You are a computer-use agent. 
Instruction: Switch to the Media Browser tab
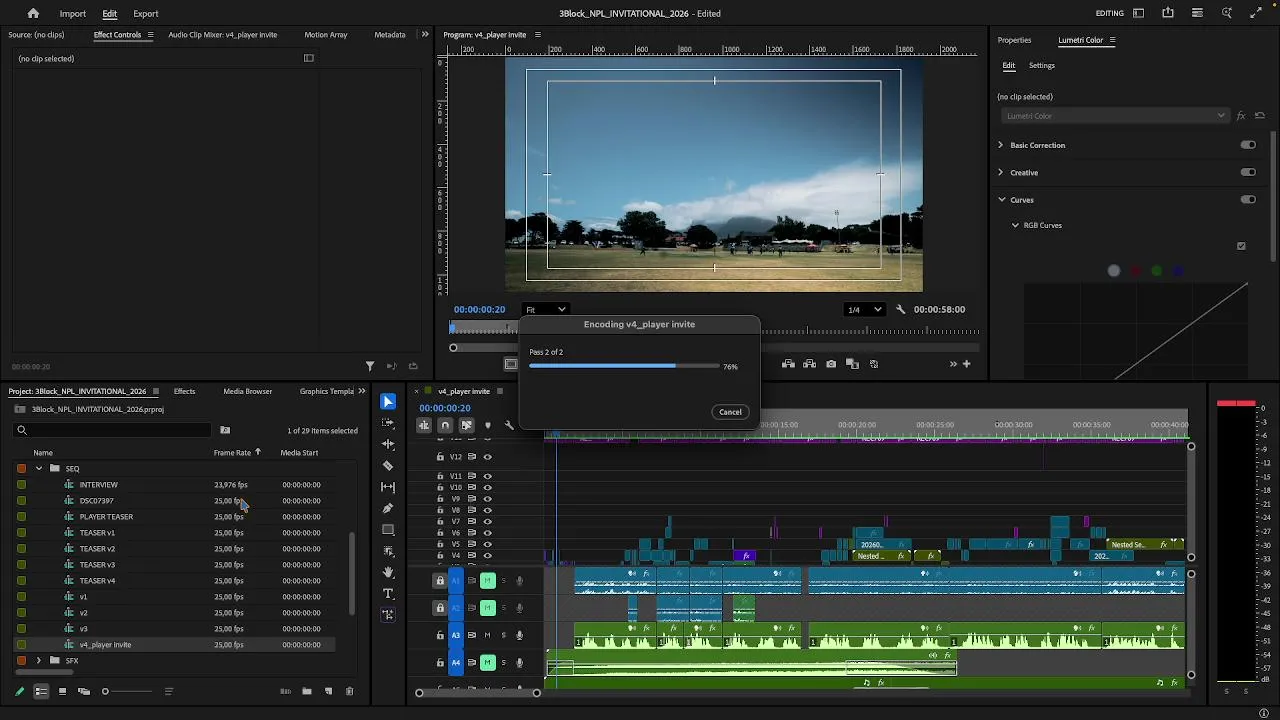tap(248, 391)
